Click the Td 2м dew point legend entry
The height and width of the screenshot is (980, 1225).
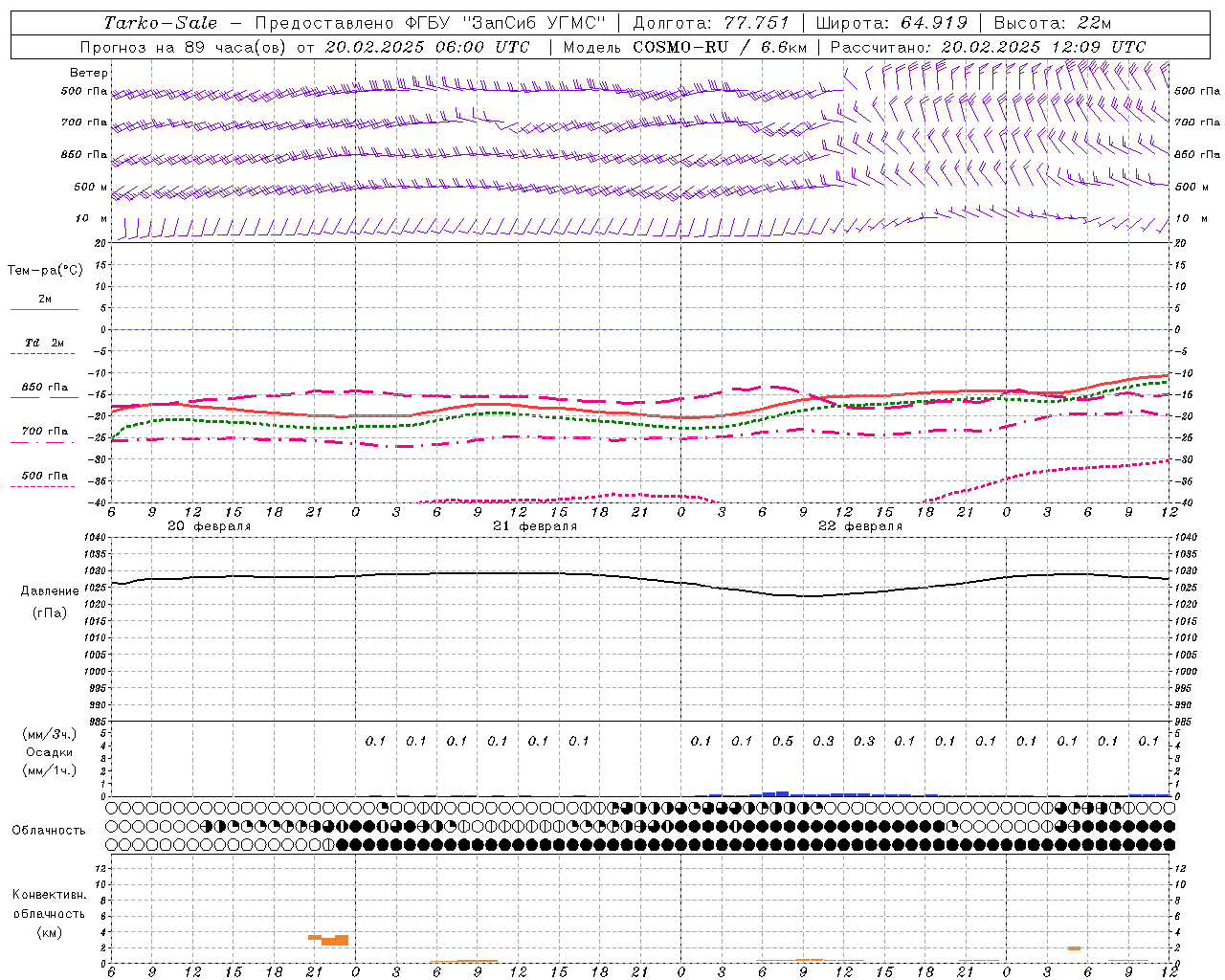pos(44,343)
